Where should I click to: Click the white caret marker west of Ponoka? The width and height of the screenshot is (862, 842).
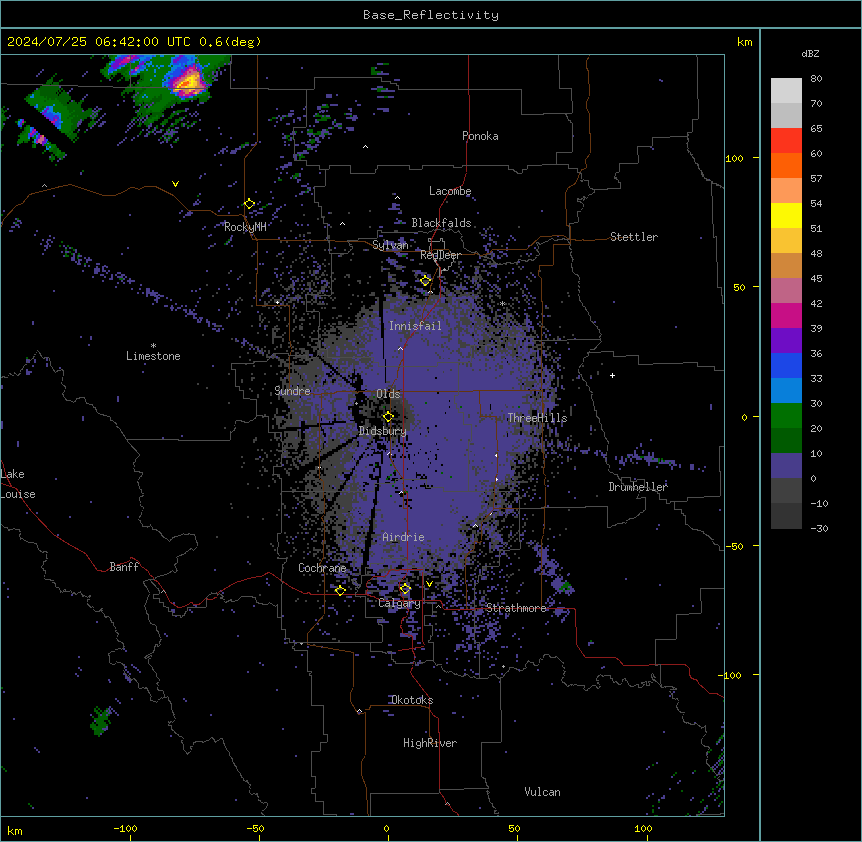pos(365,147)
